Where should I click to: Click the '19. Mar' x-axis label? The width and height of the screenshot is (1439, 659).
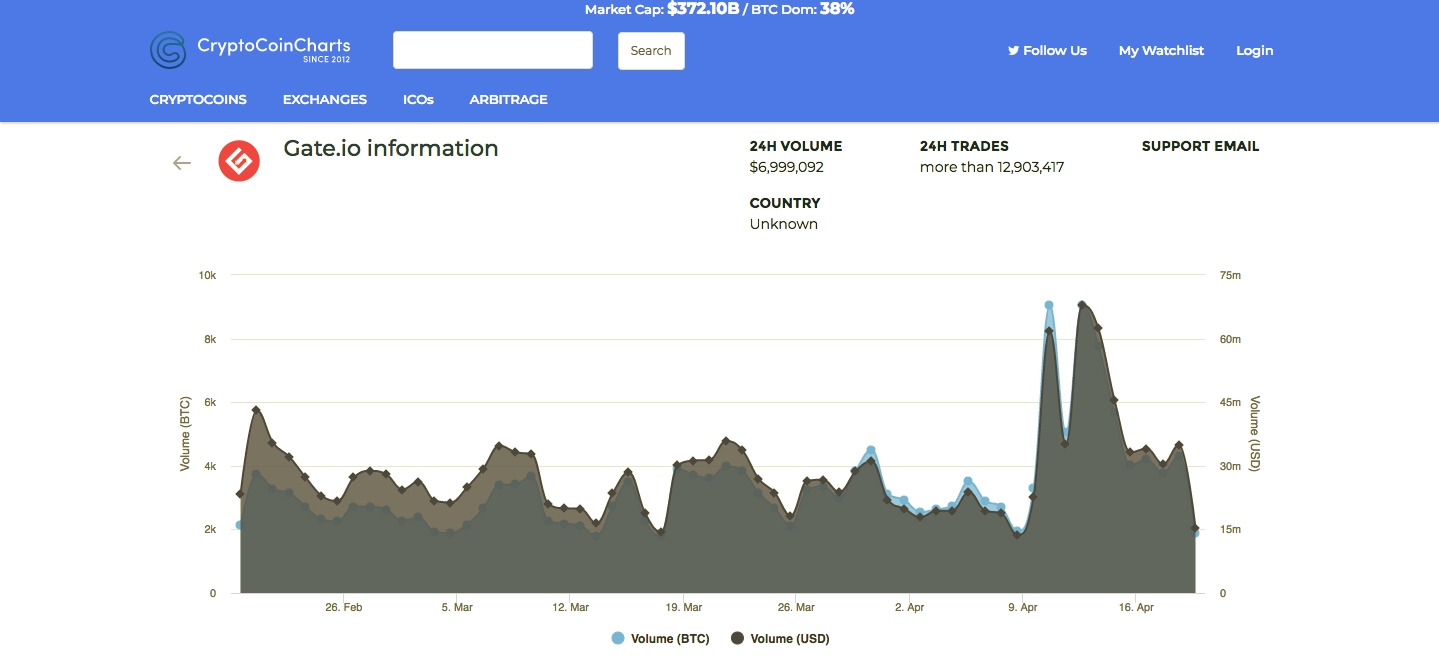pyautogui.click(x=684, y=607)
